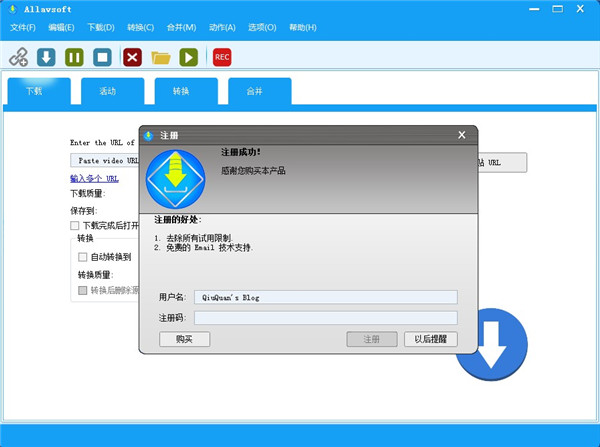Click the paste URL link icon

[18, 57]
